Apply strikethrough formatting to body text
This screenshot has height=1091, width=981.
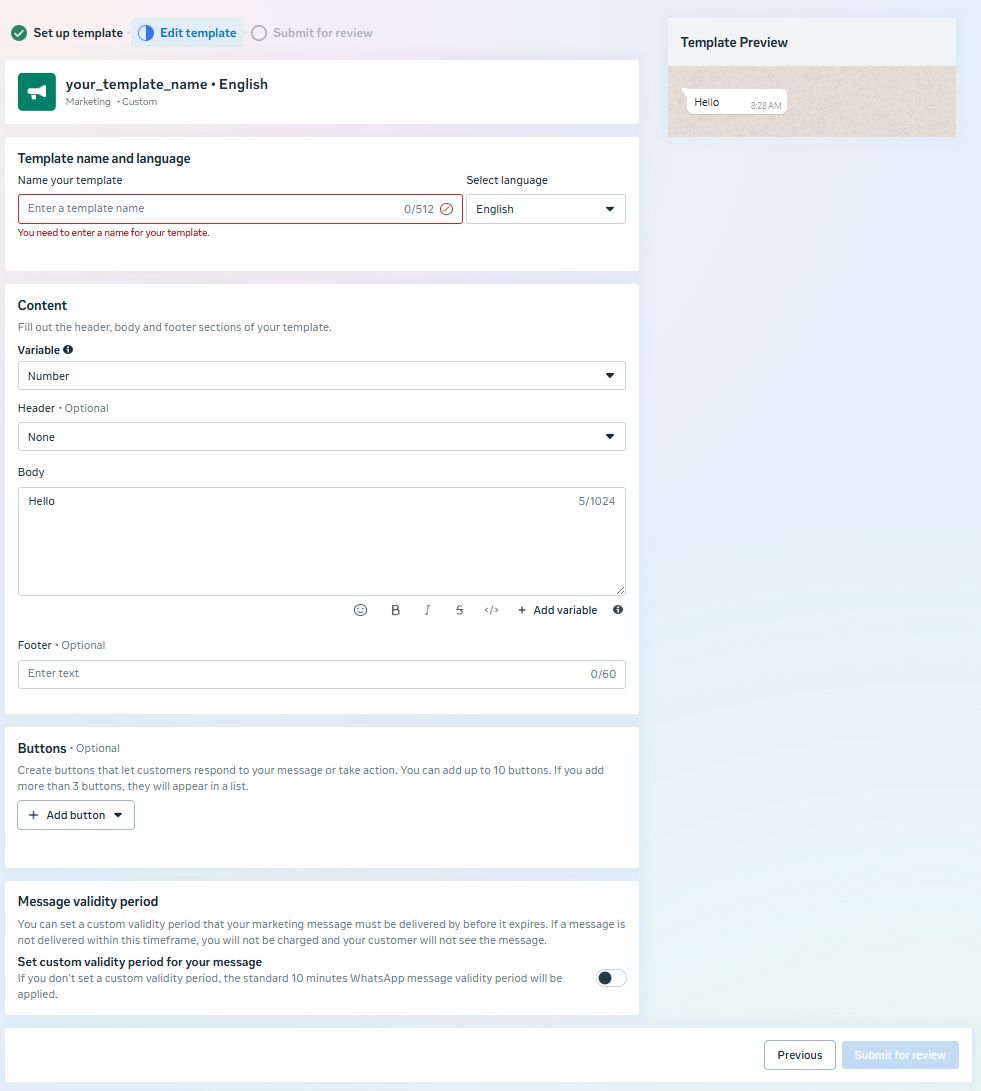[459, 610]
